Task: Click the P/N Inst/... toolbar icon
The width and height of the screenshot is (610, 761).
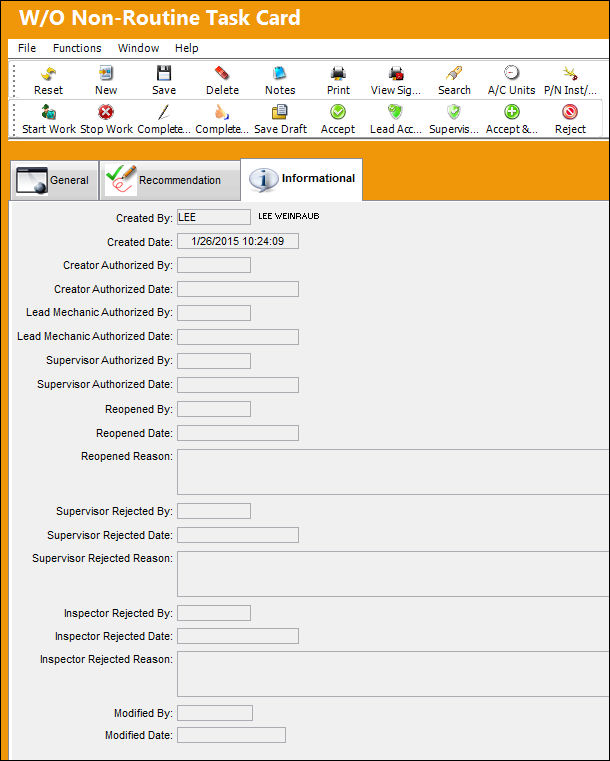Action: click(570, 74)
